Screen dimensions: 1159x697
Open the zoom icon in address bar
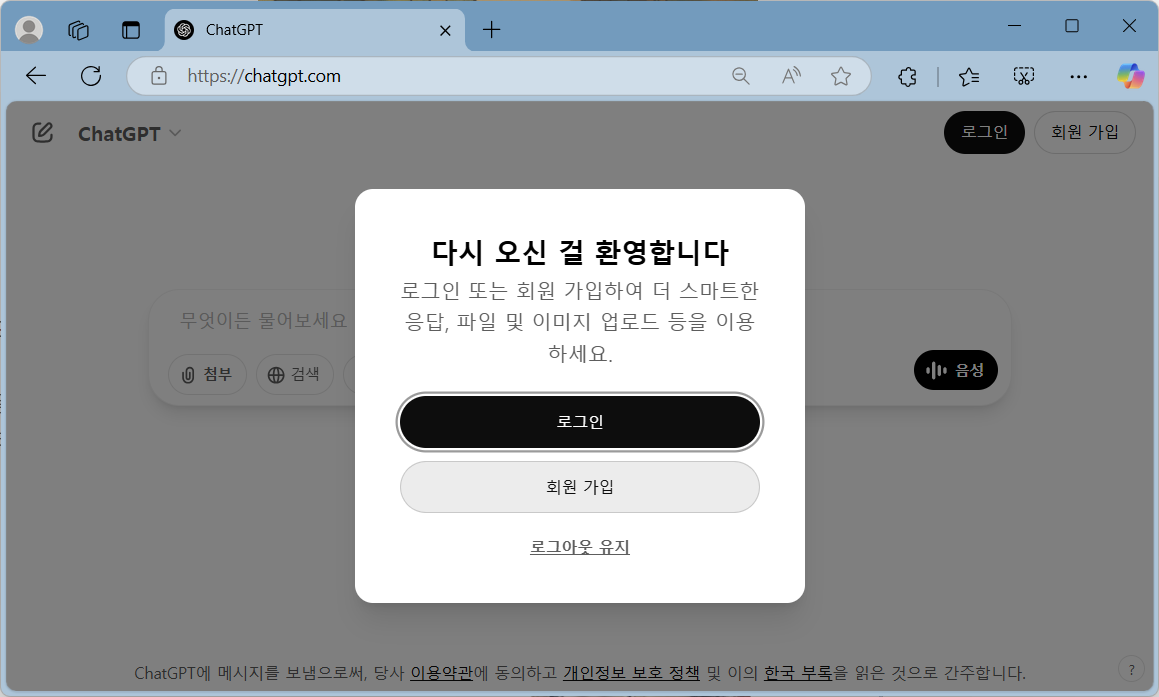(x=741, y=75)
